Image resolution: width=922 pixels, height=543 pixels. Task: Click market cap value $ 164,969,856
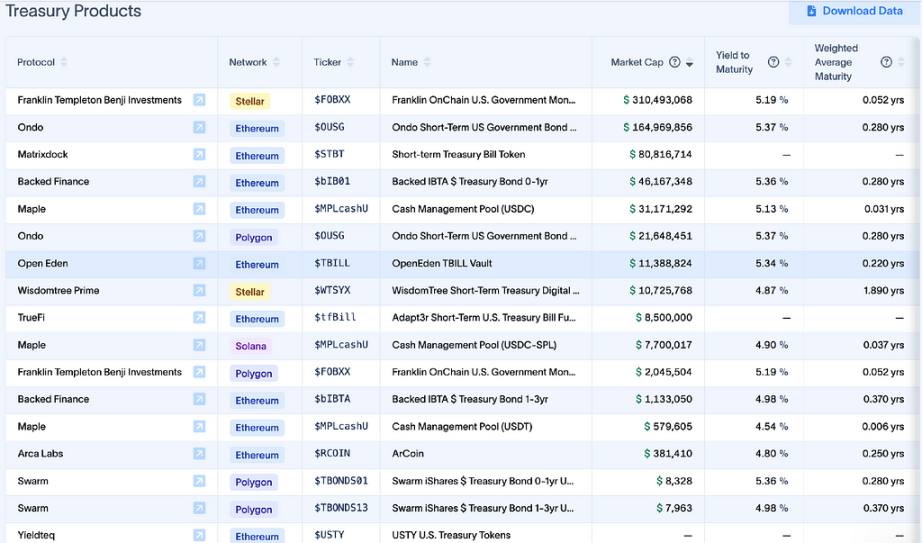pos(657,127)
